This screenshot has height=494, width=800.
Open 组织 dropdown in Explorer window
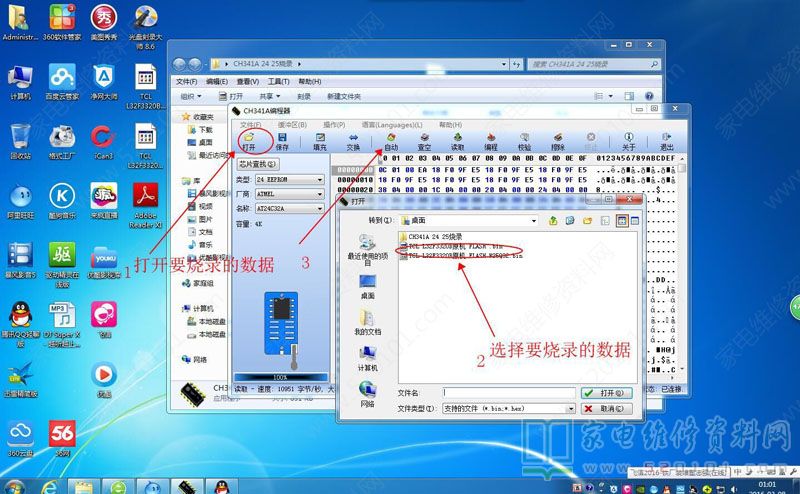click(x=191, y=96)
